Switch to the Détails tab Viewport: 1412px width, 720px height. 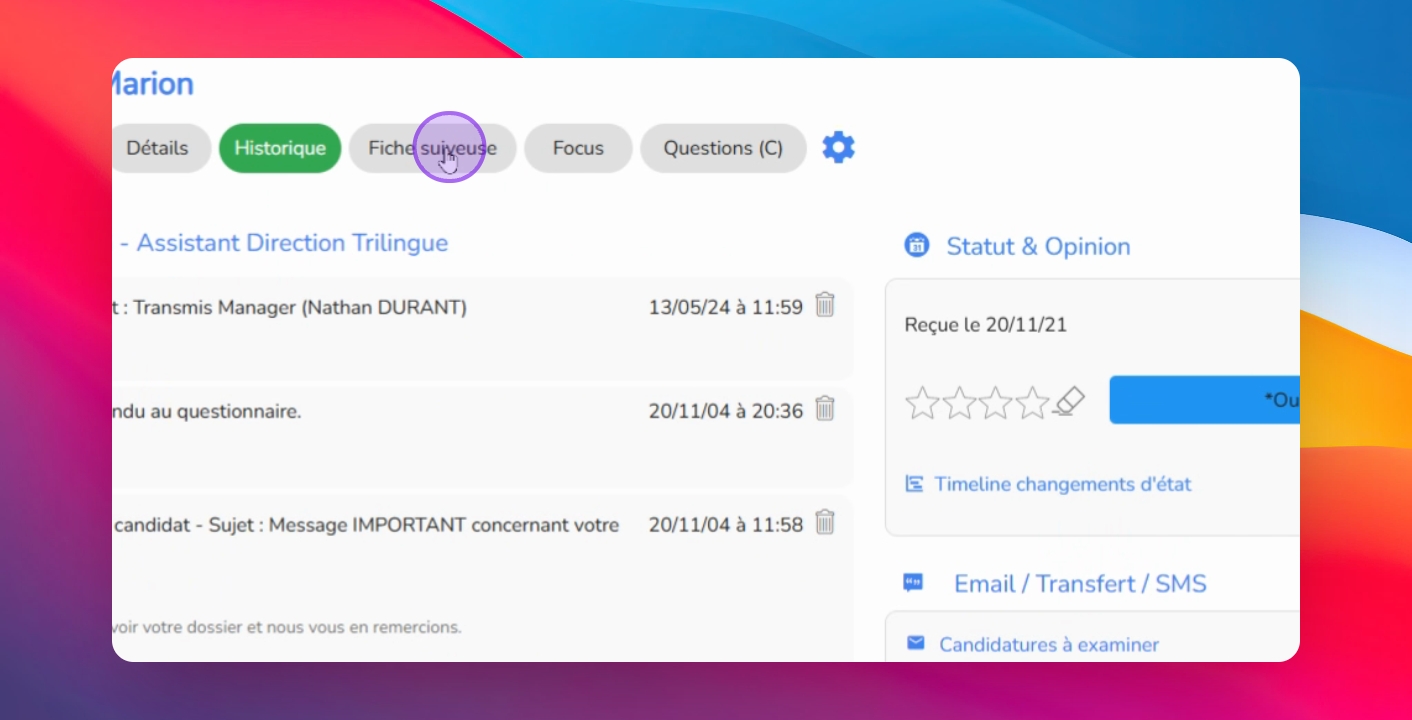point(157,148)
